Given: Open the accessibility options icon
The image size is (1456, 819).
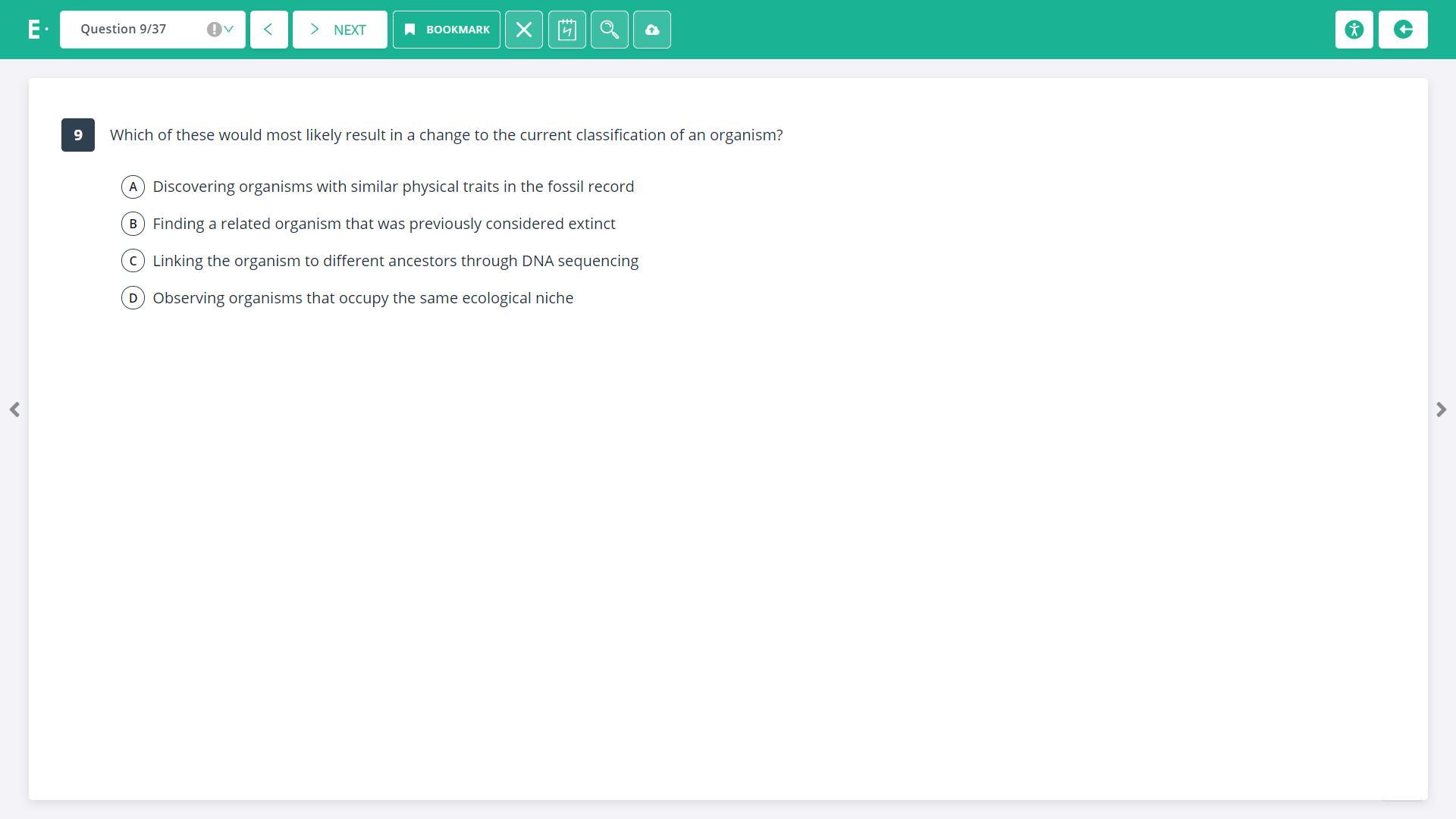Looking at the screenshot, I should coord(1354,30).
